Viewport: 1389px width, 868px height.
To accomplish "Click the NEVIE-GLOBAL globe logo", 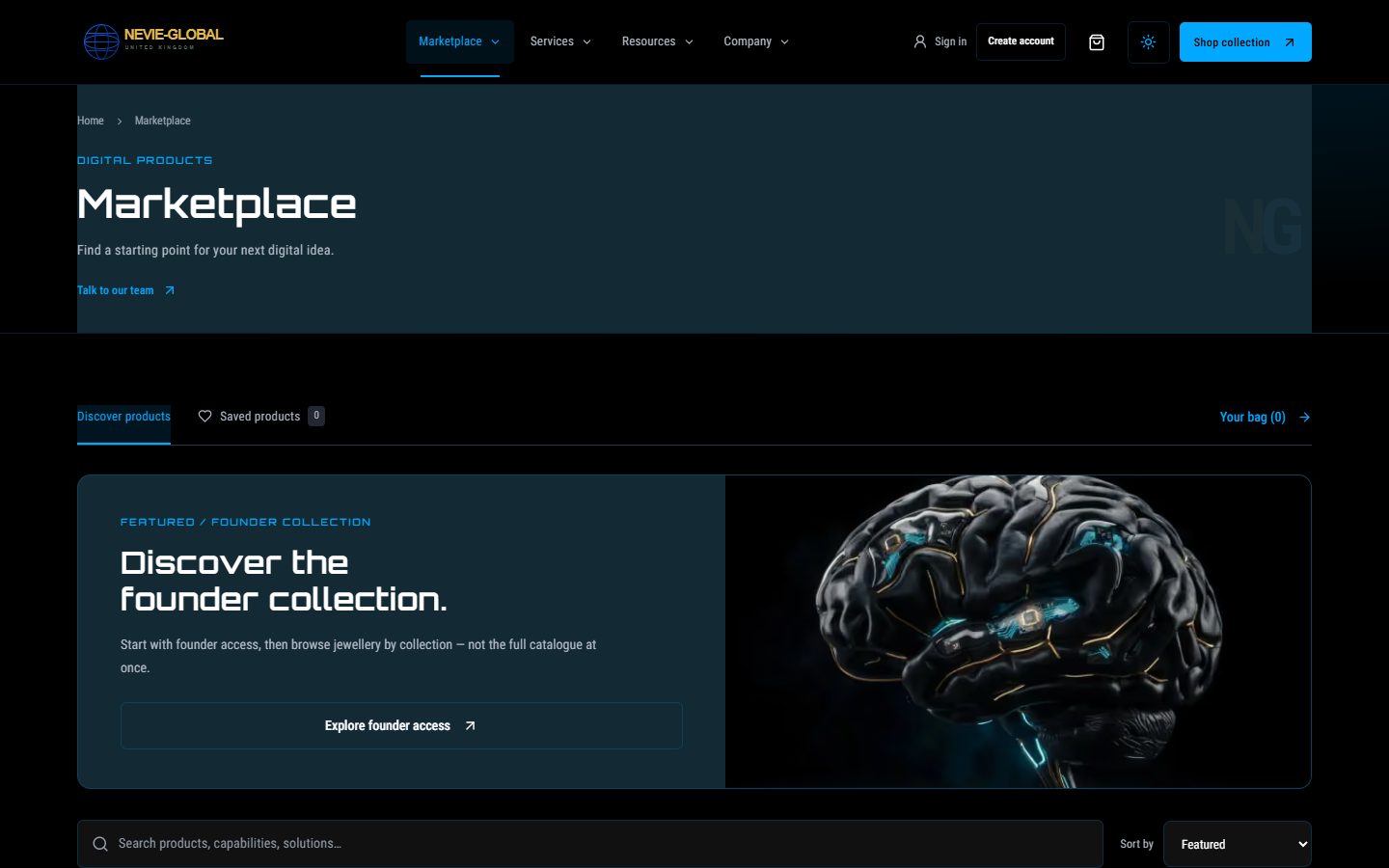I will pos(153,41).
